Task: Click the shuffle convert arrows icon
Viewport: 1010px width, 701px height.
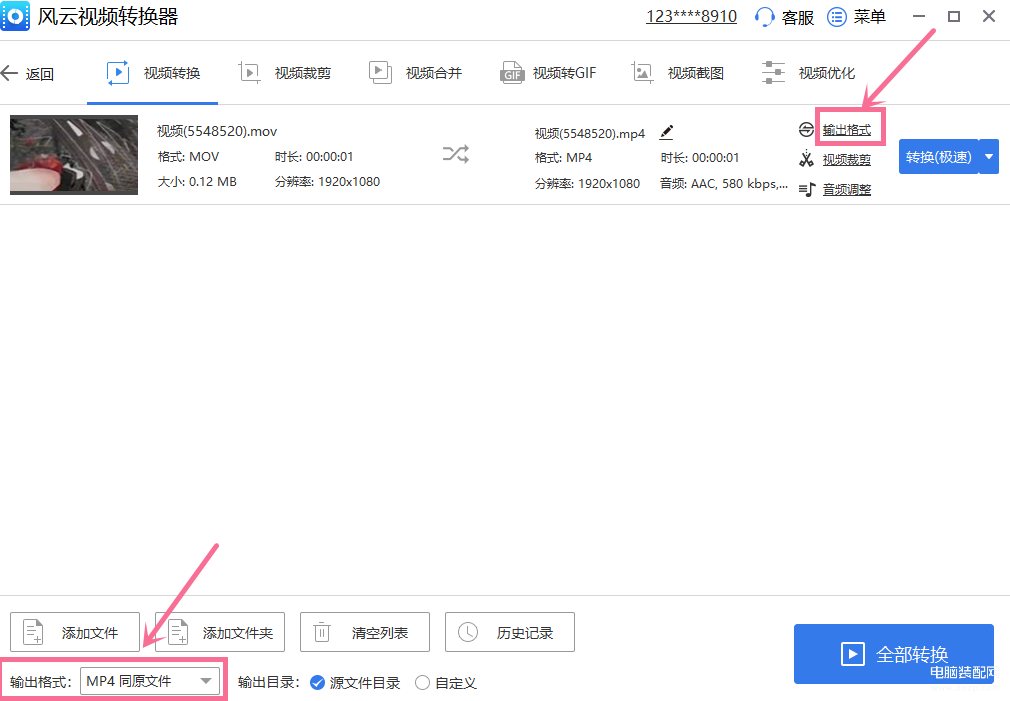Action: 456,155
